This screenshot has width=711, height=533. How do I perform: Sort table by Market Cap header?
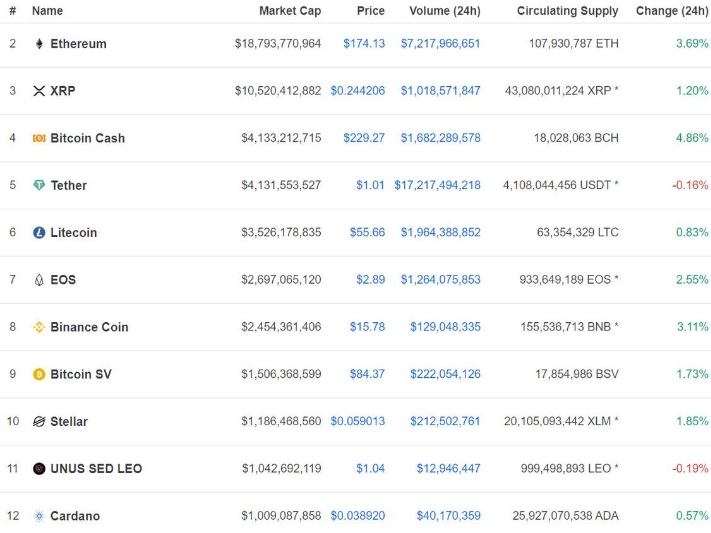pyautogui.click(x=290, y=11)
